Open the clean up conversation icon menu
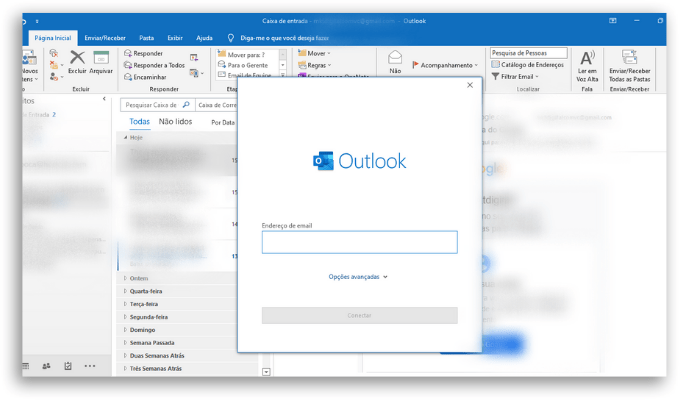Image resolution: width=700 pixels, height=400 pixels. pyautogui.click(x=56, y=65)
